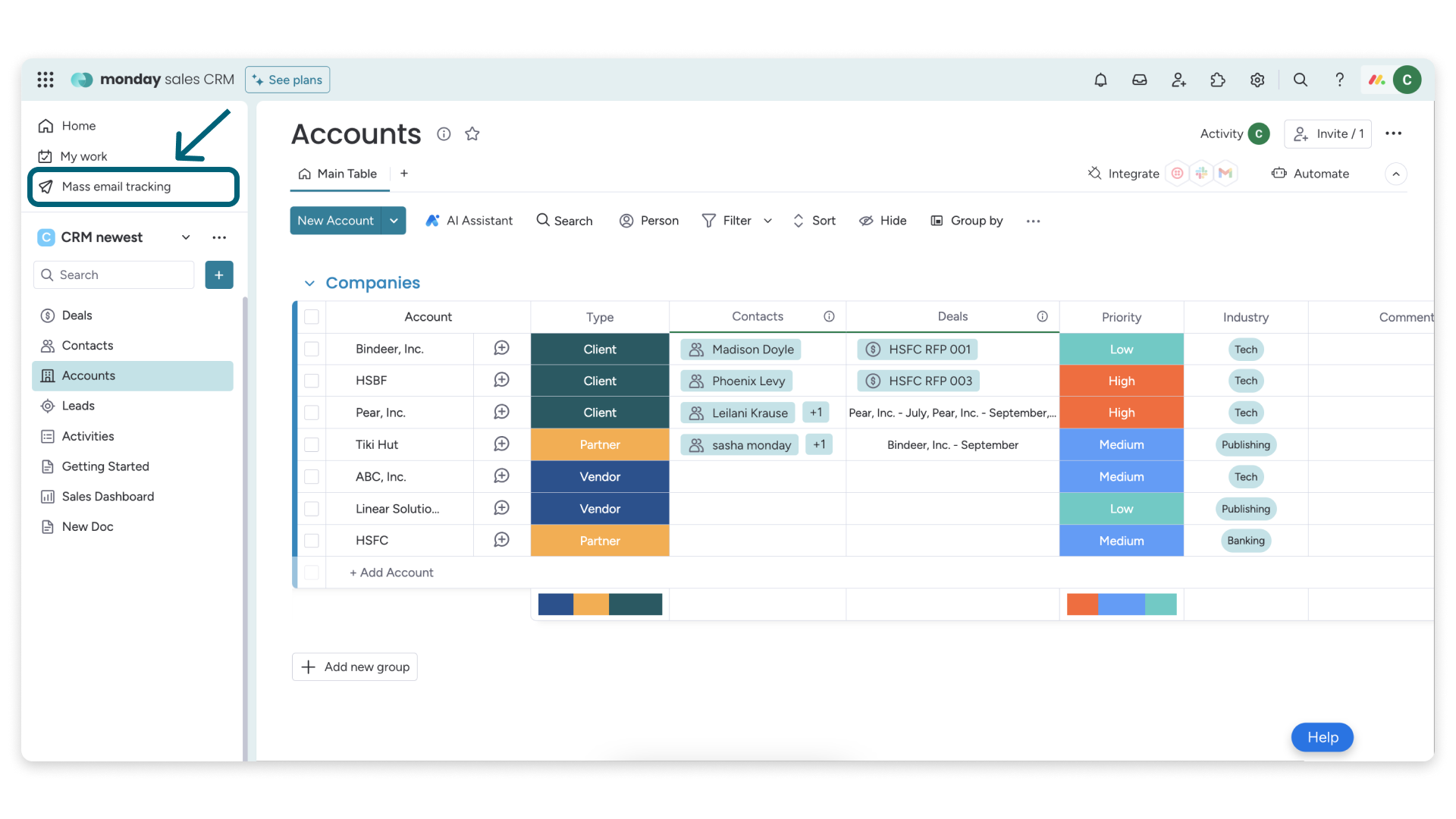Check the HSFC row checkbox
This screenshot has height=819, width=1456.
click(x=312, y=541)
